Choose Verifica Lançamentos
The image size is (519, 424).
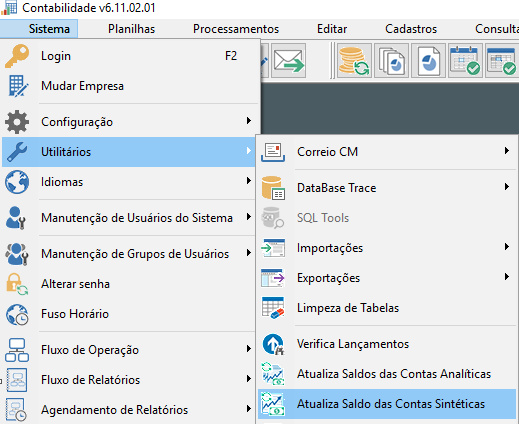pyautogui.click(x=387, y=344)
